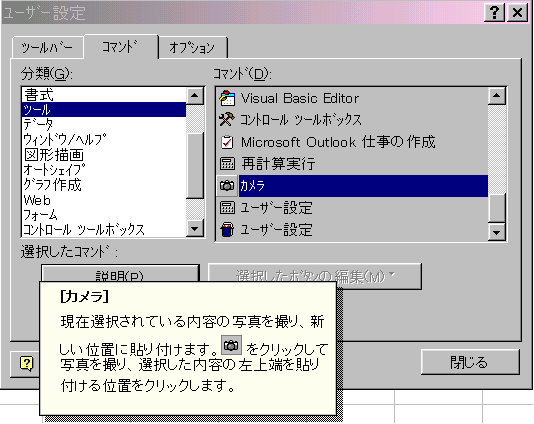Click the paint bucket ユーザー設定 icon

[227, 229]
